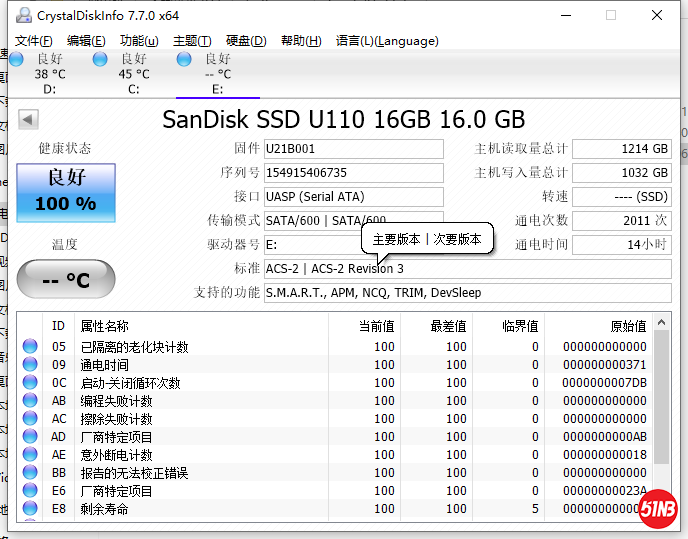Click the SMART attribute list vertical scrollbar

[x=662, y=420]
